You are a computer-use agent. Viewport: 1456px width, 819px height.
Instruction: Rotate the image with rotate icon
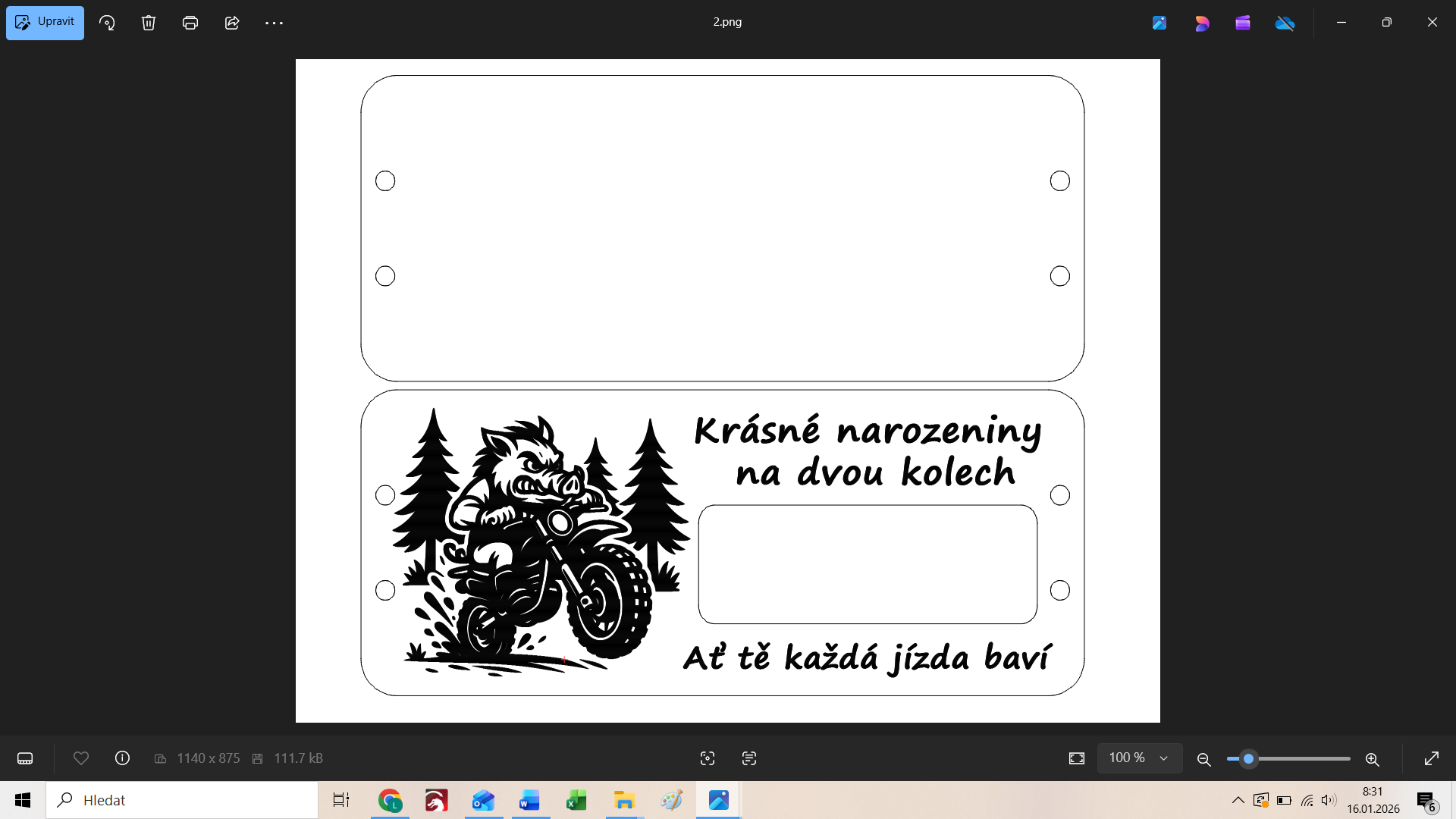(x=107, y=23)
